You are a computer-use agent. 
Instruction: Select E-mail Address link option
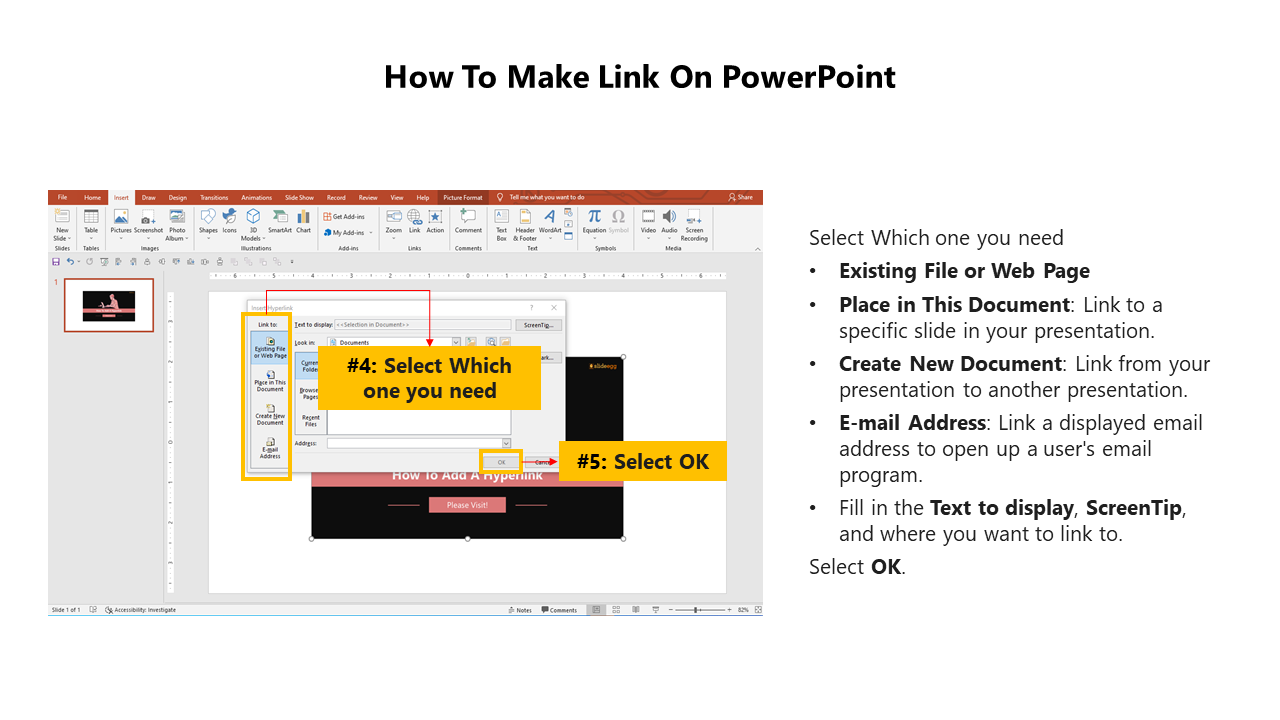[x=270, y=448]
